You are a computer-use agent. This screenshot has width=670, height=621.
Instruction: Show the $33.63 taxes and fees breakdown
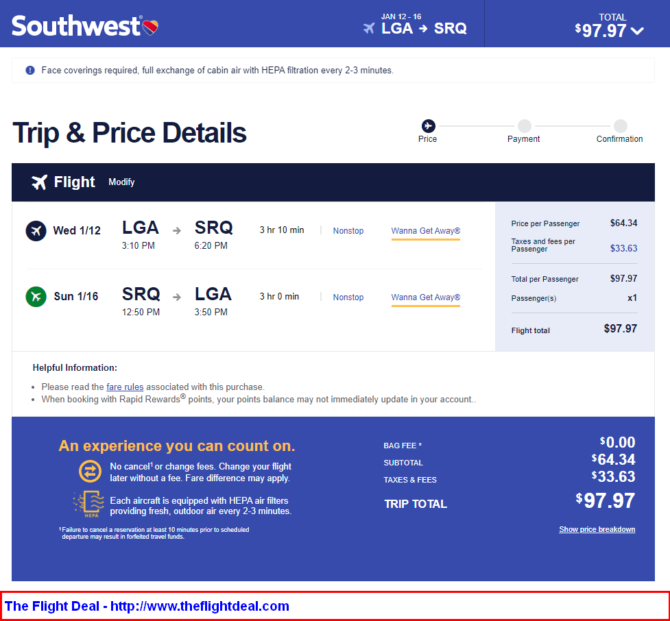point(623,248)
